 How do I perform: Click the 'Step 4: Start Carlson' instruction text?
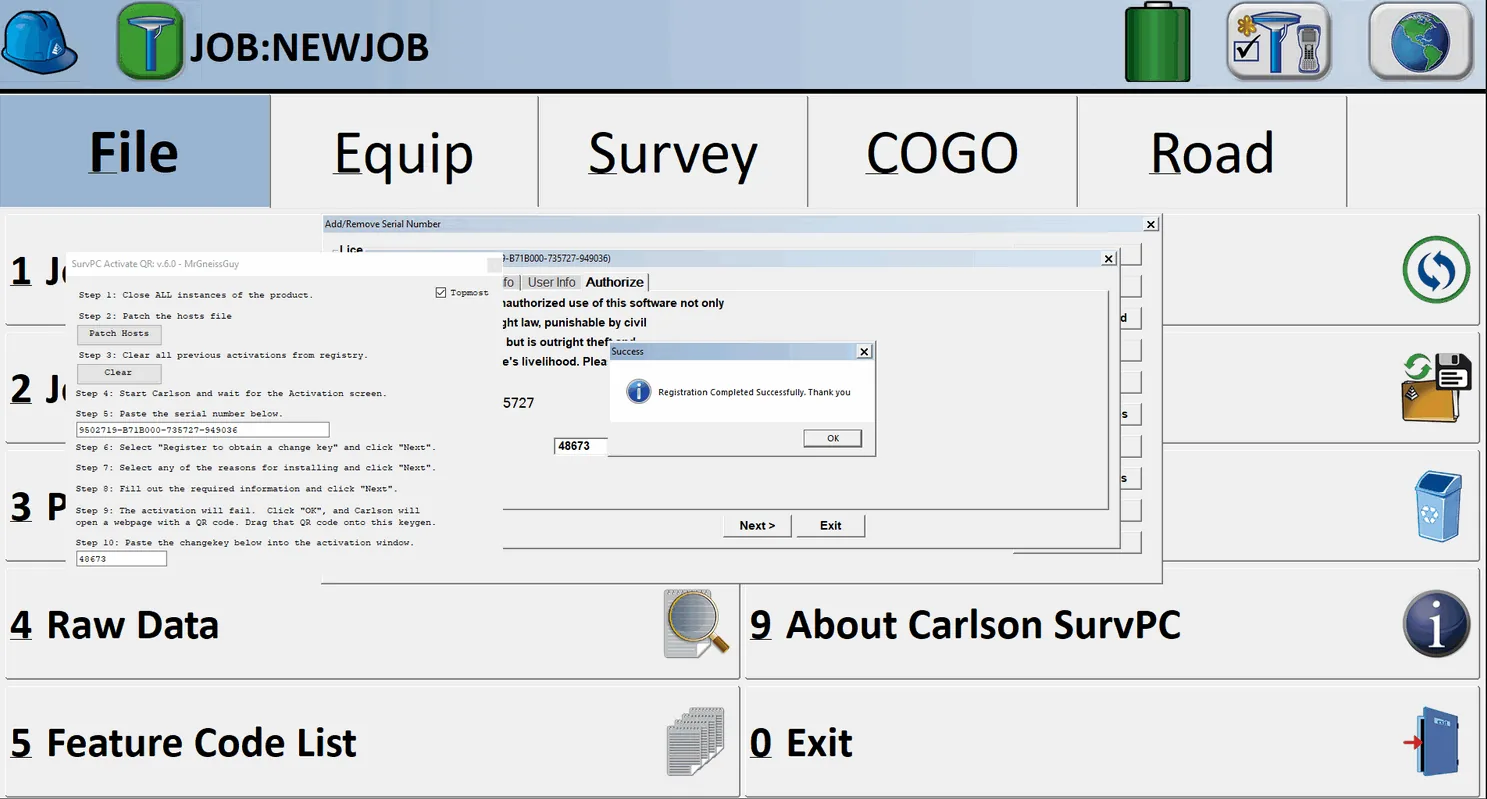(x=232, y=393)
